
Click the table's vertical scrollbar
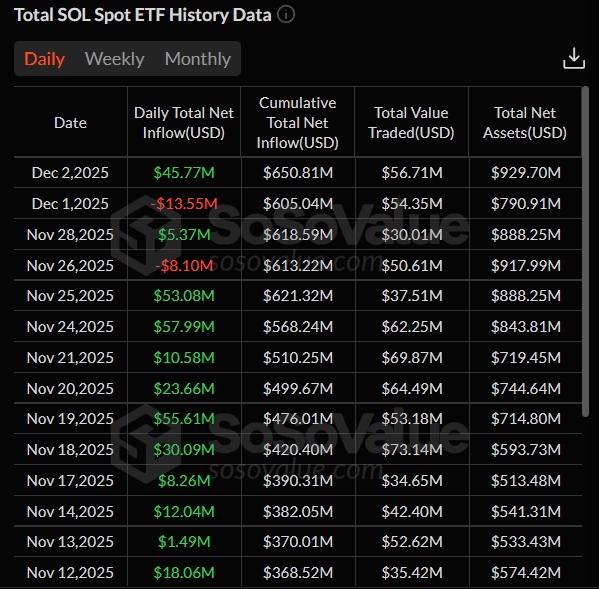[585, 251]
